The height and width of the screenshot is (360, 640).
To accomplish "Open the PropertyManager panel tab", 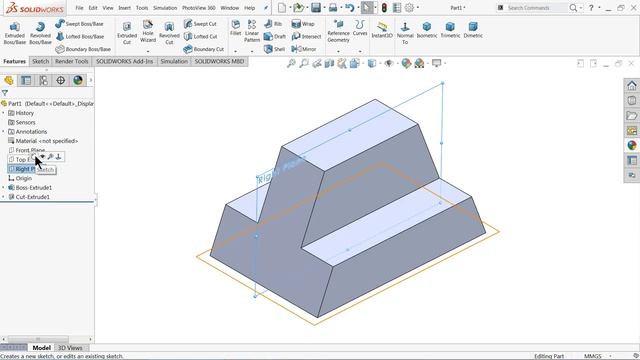I will click(x=26, y=80).
